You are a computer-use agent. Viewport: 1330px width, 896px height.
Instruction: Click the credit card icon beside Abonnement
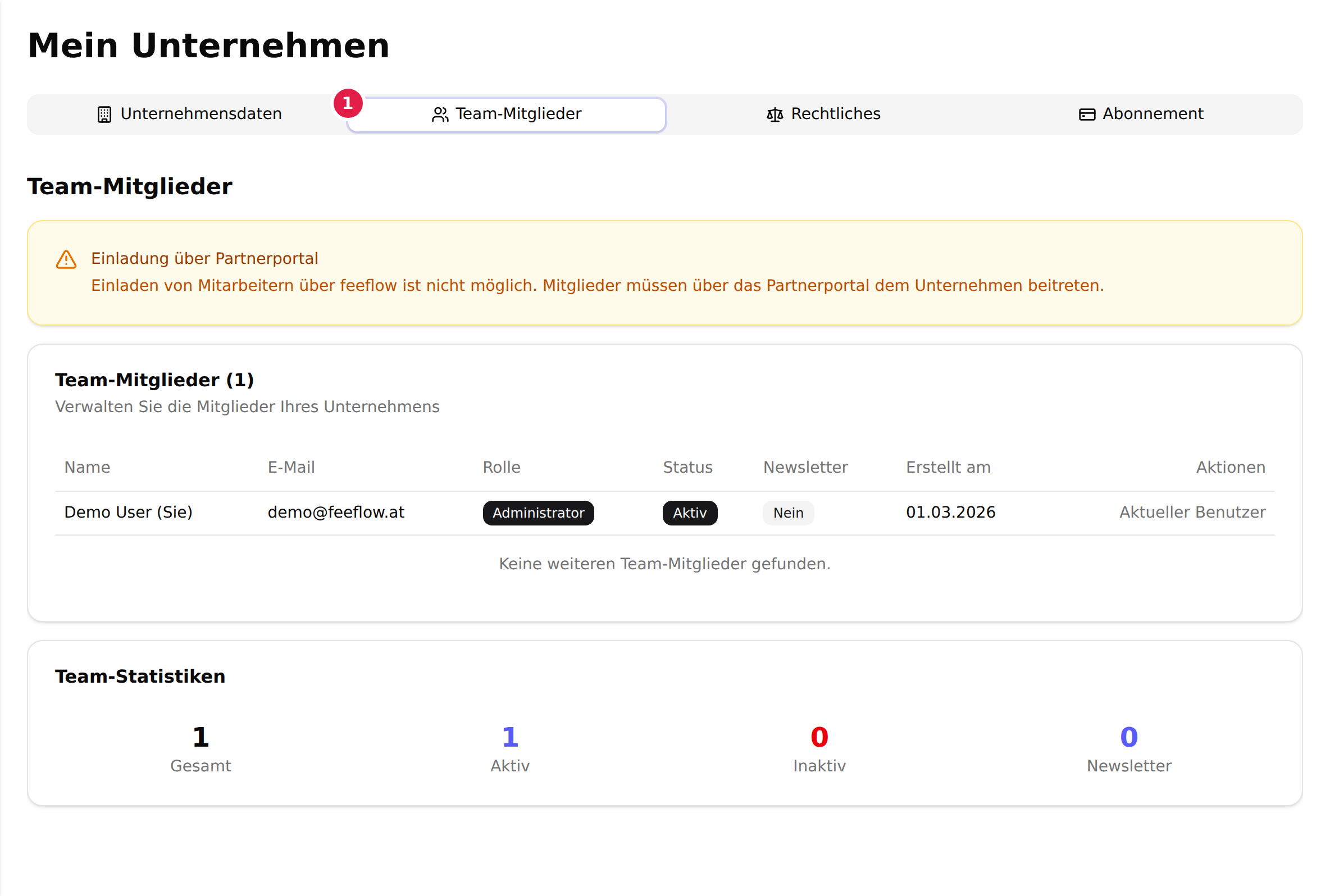tap(1086, 115)
